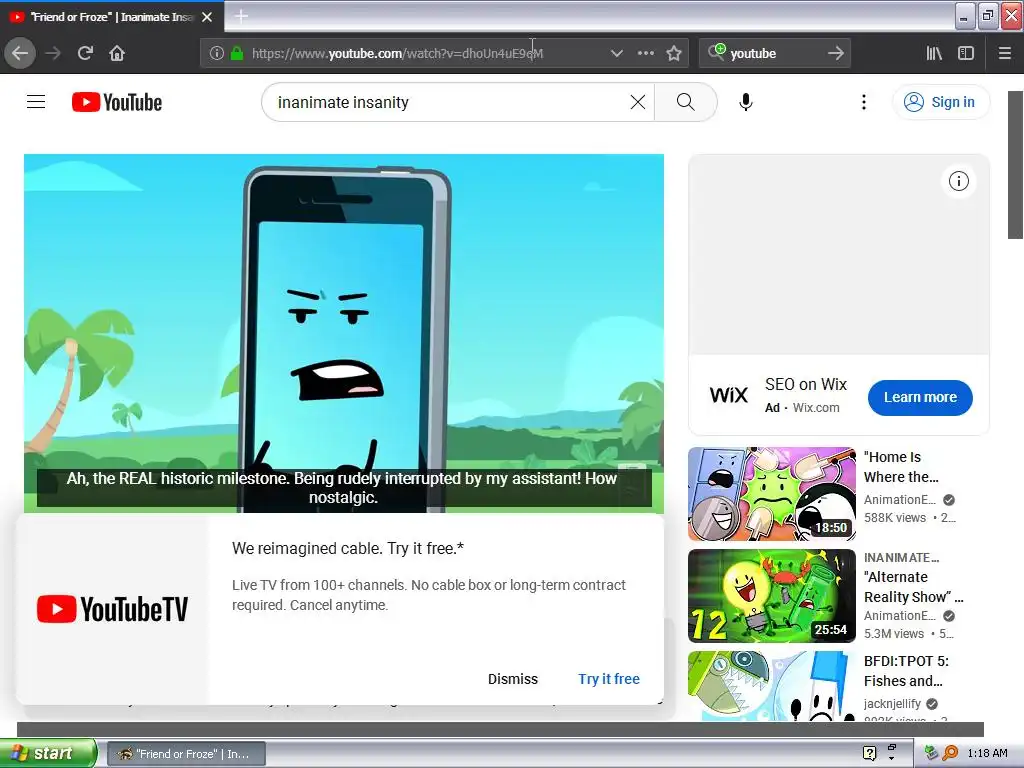1024x768 pixels.
Task: Open YouTube settings three-dot menu
Action: [863, 102]
